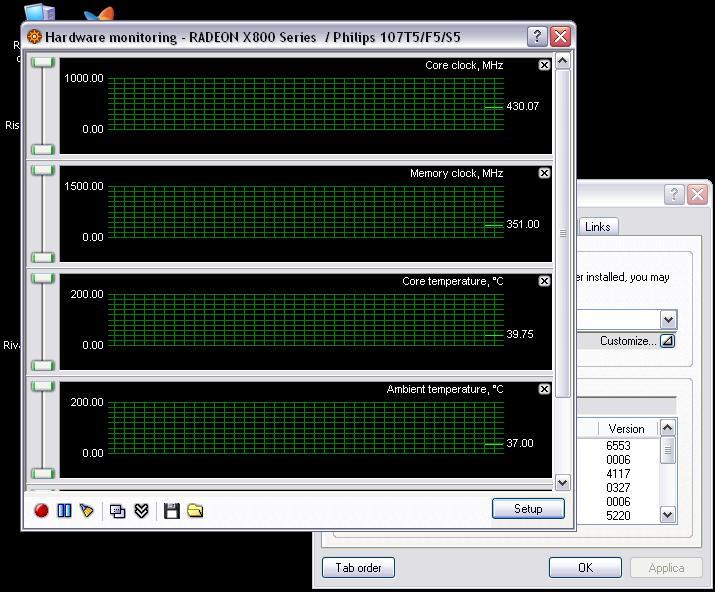Confirm with OK in the background window
715x592 pixels.
click(585, 568)
